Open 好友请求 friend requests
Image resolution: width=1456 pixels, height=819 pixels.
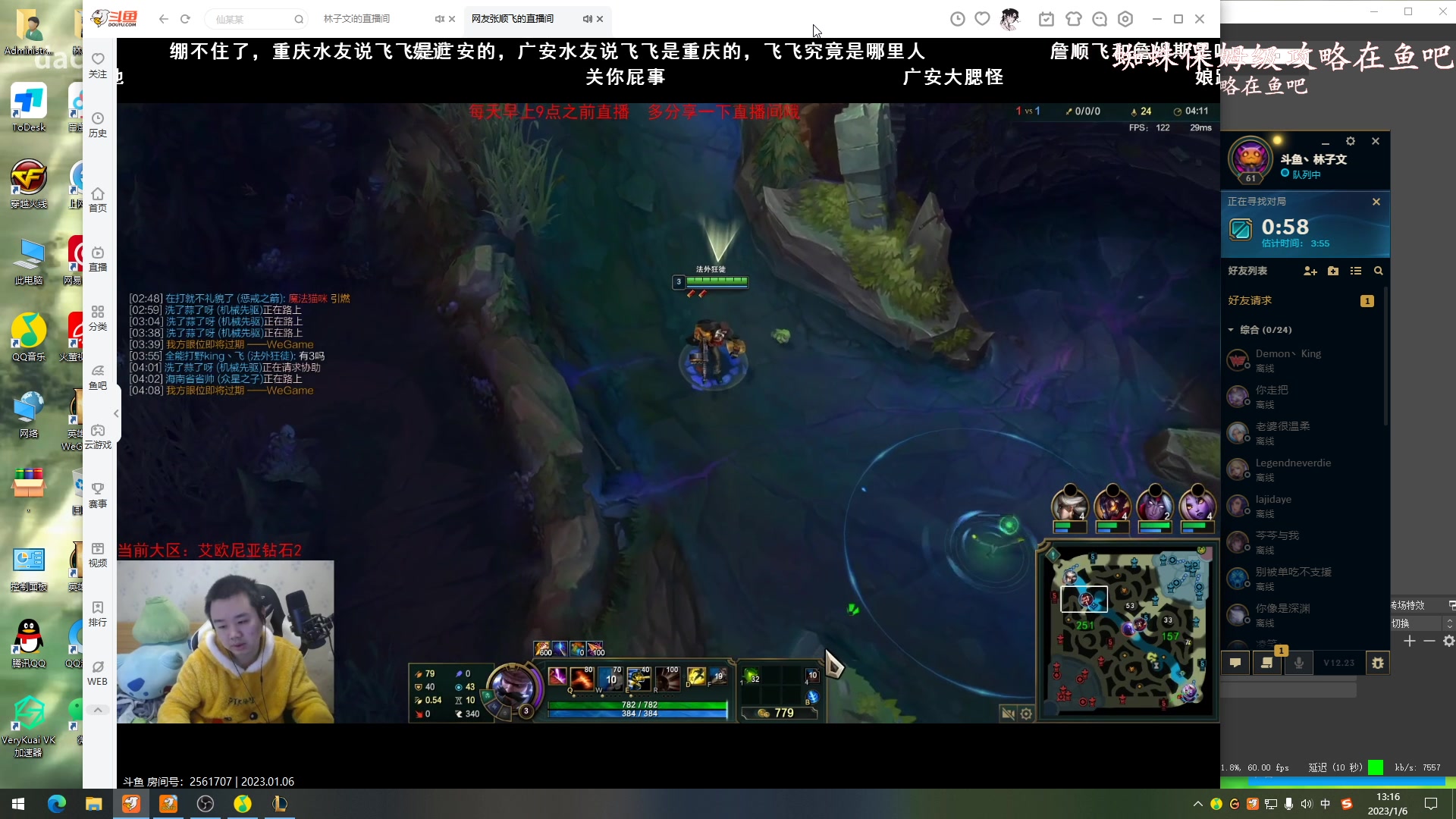[1250, 301]
